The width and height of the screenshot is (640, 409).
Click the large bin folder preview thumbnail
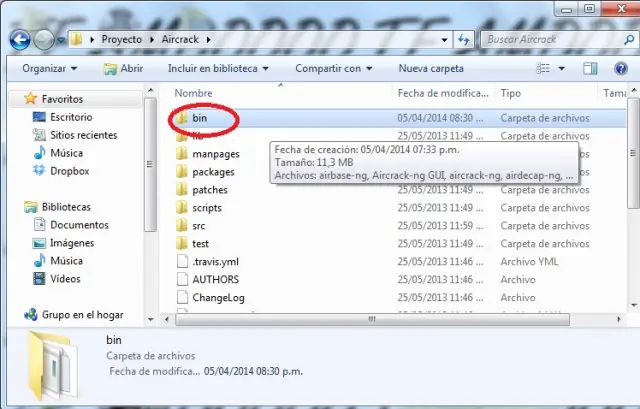52,365
